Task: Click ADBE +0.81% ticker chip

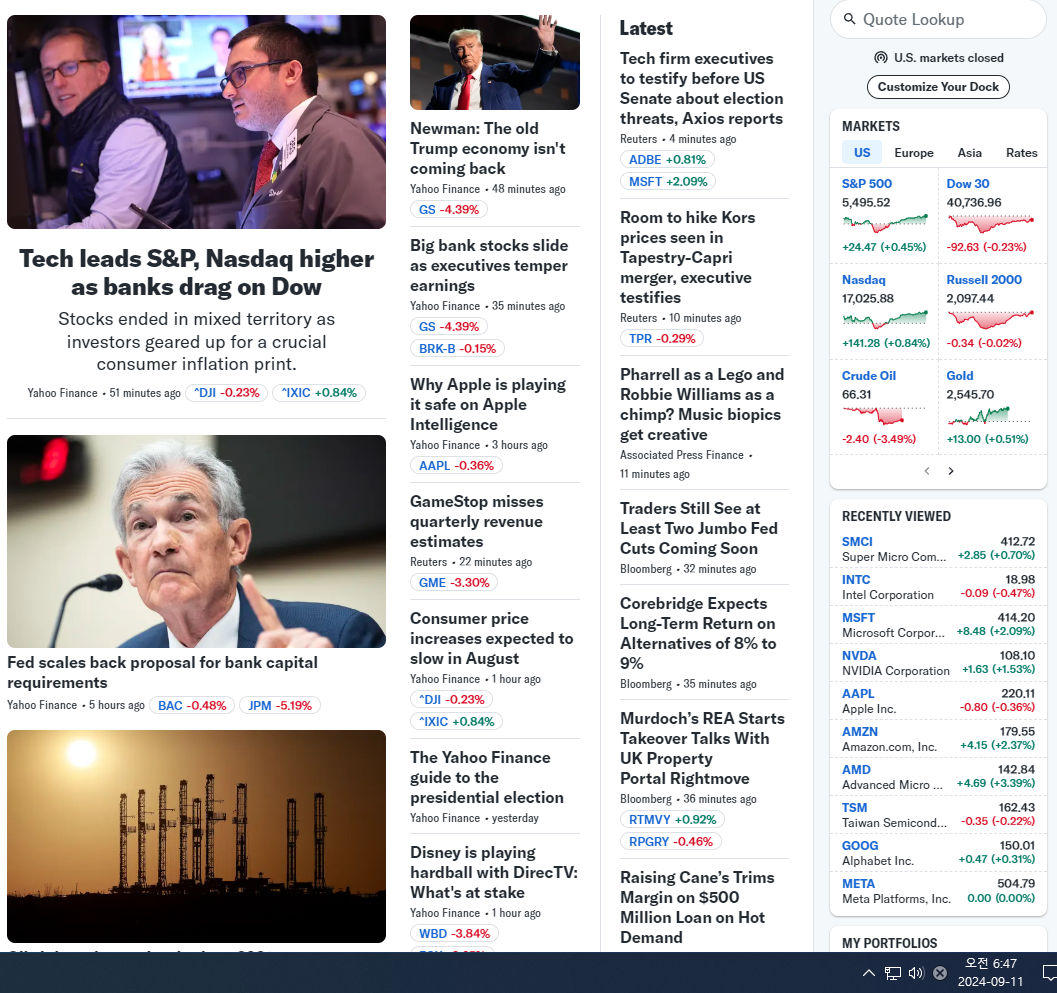Action: [x=667, y=160]
